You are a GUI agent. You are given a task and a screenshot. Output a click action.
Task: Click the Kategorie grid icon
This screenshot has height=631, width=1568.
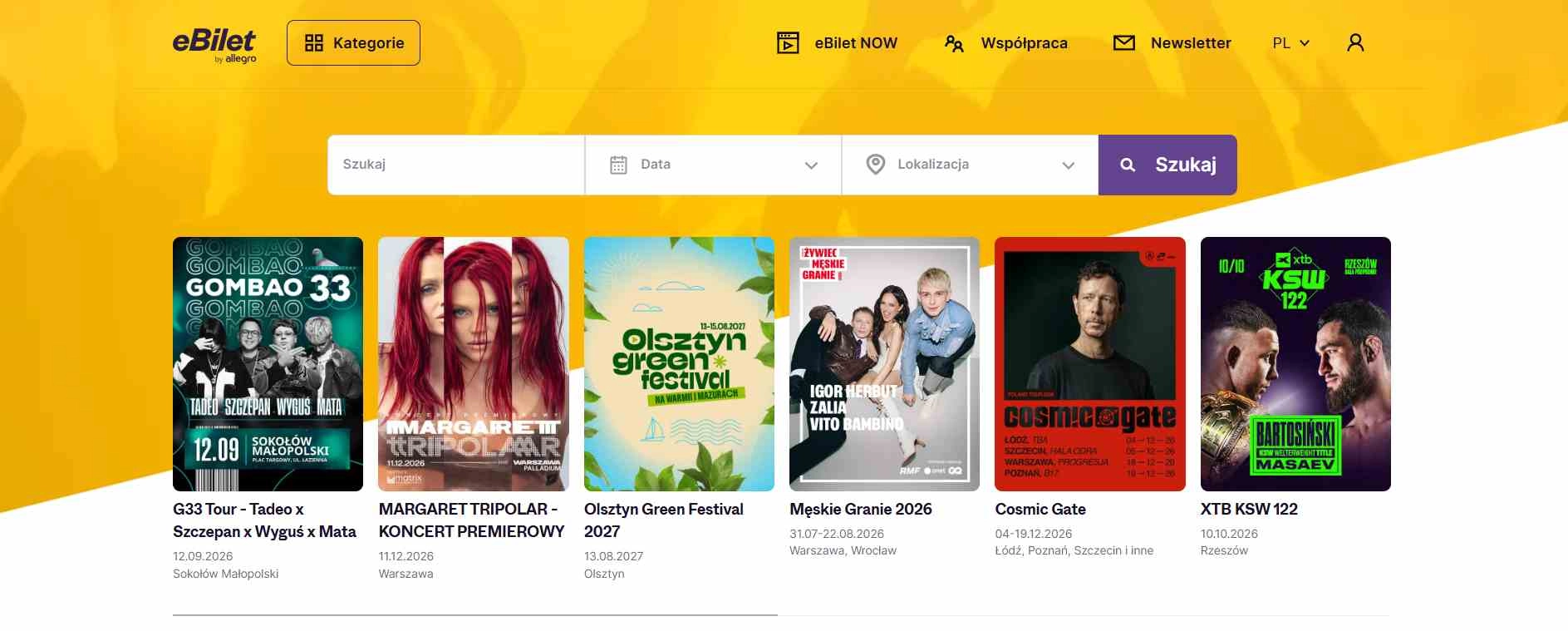point(313,43)
